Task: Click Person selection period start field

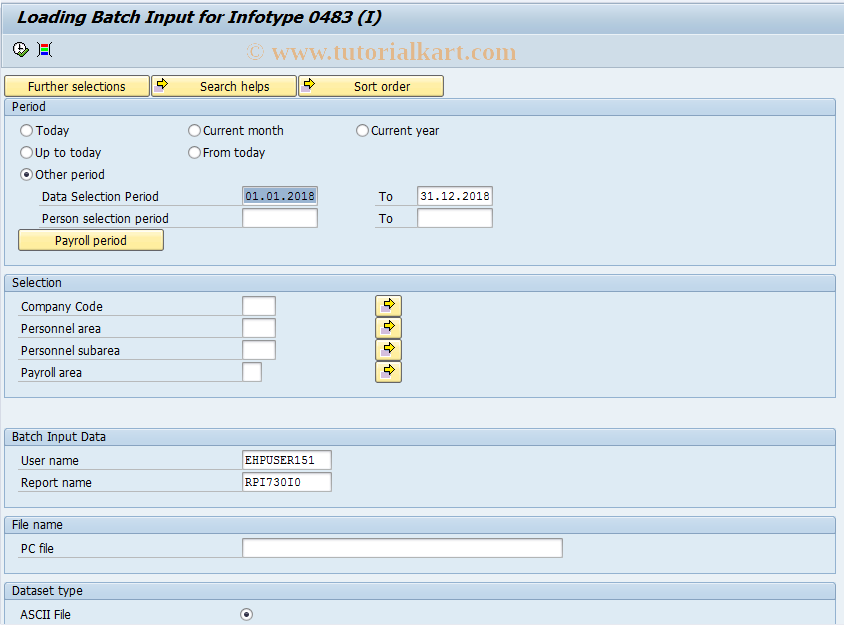Action: [280, 218]
